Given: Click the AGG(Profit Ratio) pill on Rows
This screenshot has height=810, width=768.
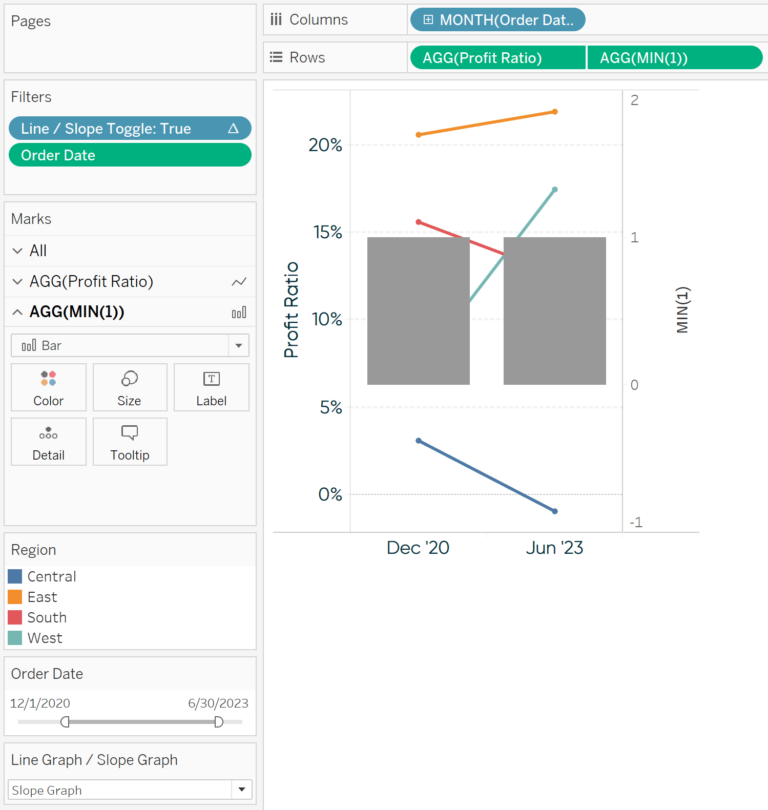Looking at the screenshot, I should click(x=497, y=57).
